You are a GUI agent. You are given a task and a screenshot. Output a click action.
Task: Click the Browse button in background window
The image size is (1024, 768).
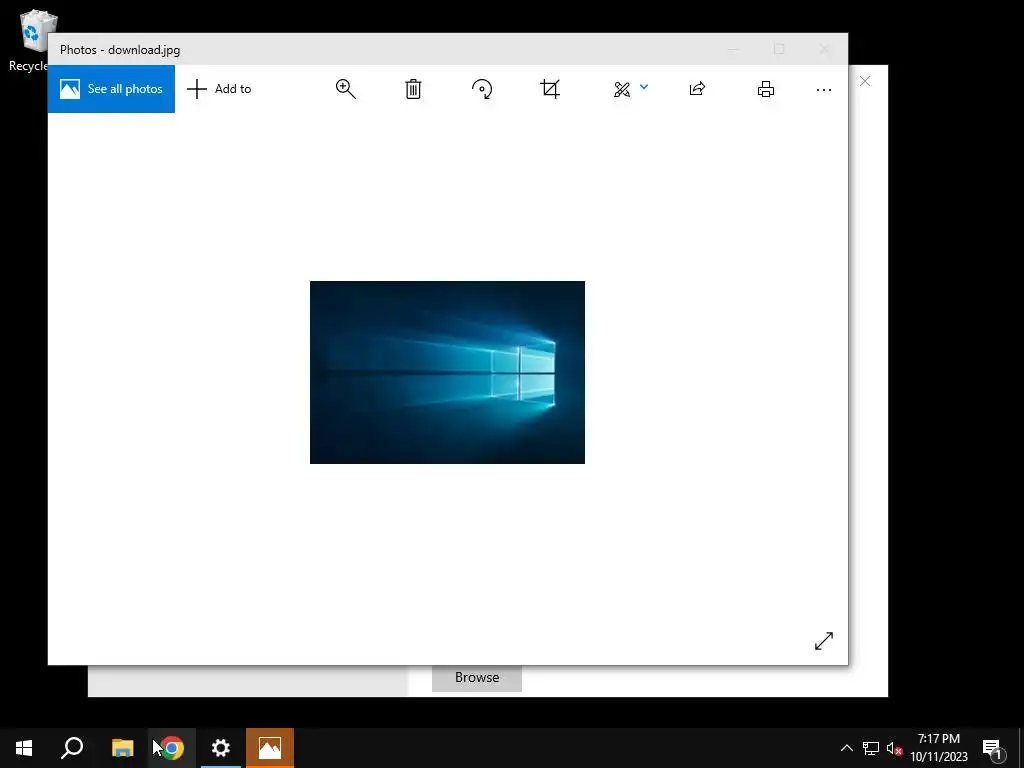click(477, 678)
